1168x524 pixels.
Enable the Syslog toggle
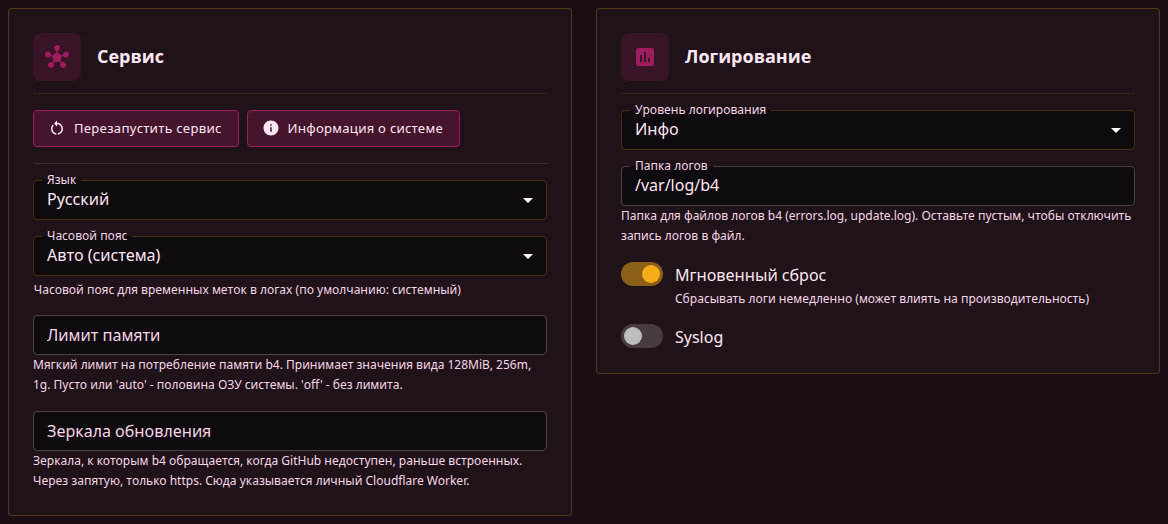point(642,336)
